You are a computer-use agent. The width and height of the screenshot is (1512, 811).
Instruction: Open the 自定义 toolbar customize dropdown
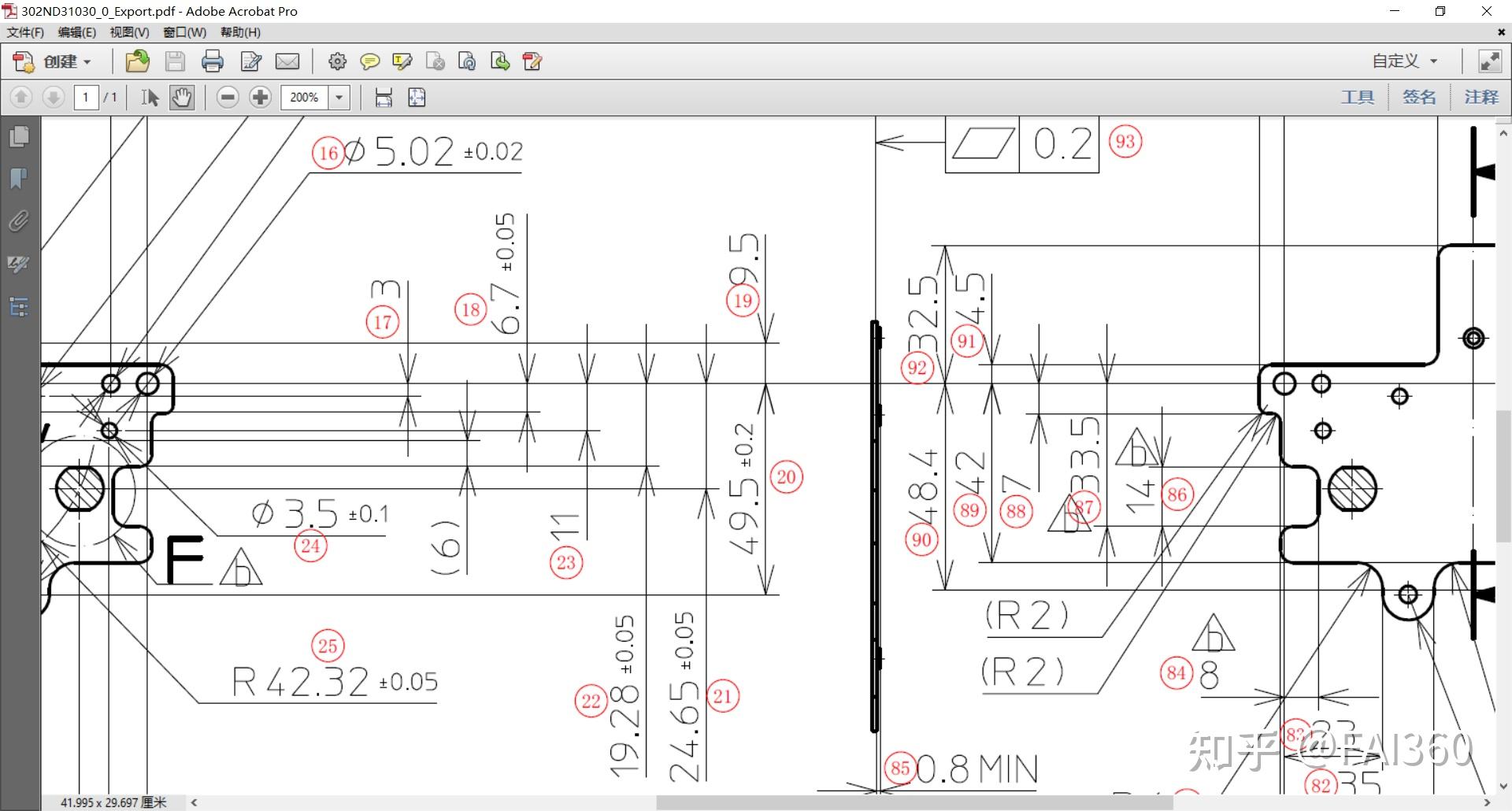pyautogui.click(x=1405, y=61)
